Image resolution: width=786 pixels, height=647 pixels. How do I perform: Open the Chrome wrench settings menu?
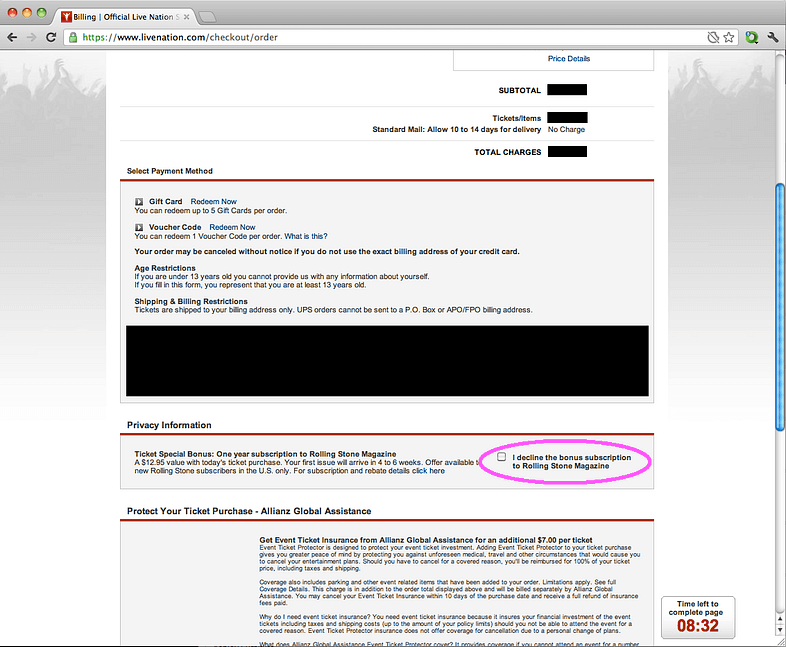point(772,37)
